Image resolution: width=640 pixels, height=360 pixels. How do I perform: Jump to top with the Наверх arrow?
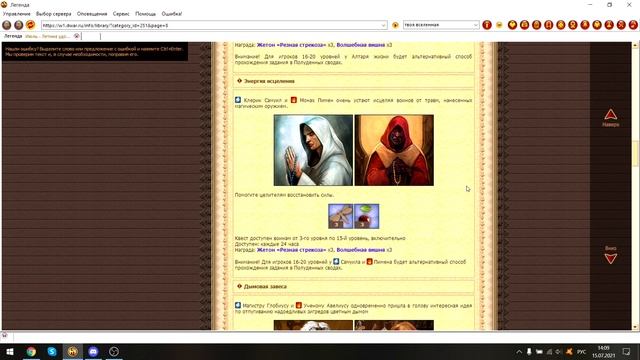tap(611, 118)
